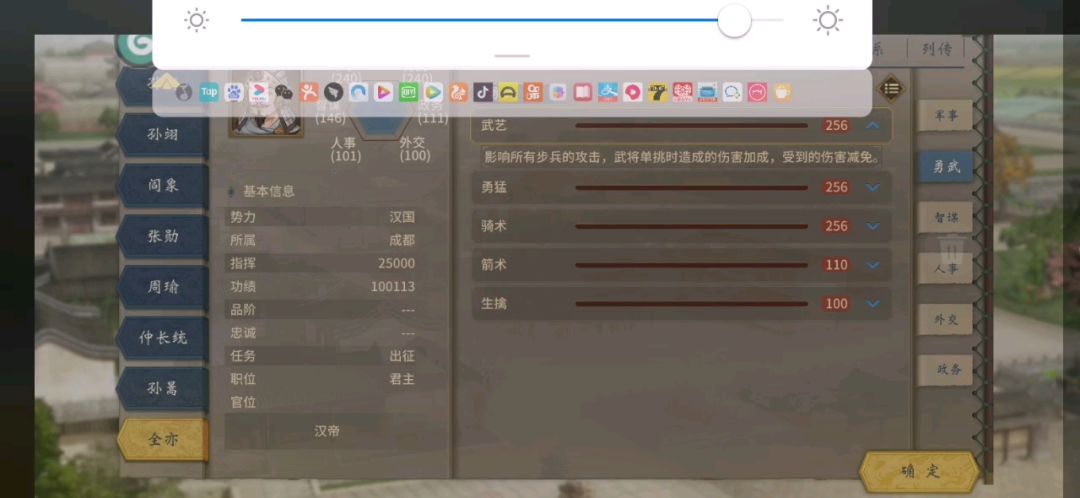Click the 武艺 stat bar
1080x498 pixels.
click(x=691, y=125)
